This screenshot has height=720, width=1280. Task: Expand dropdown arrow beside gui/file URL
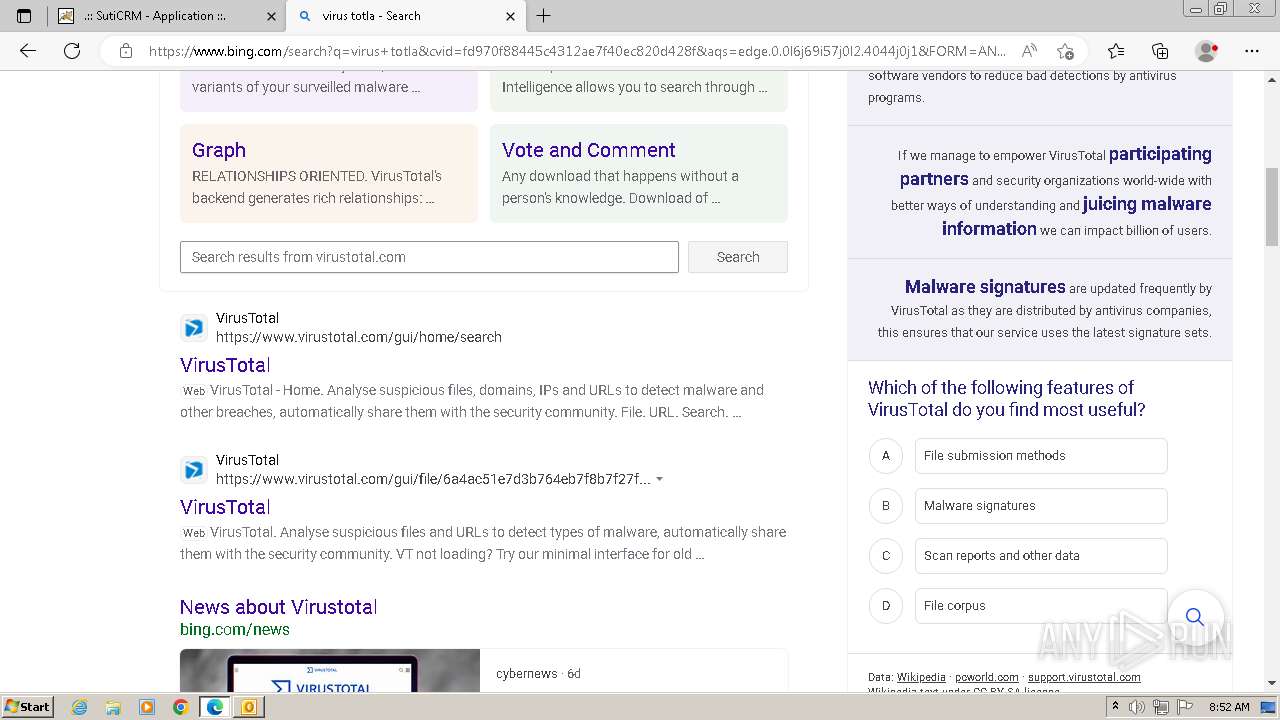[659, 479]
